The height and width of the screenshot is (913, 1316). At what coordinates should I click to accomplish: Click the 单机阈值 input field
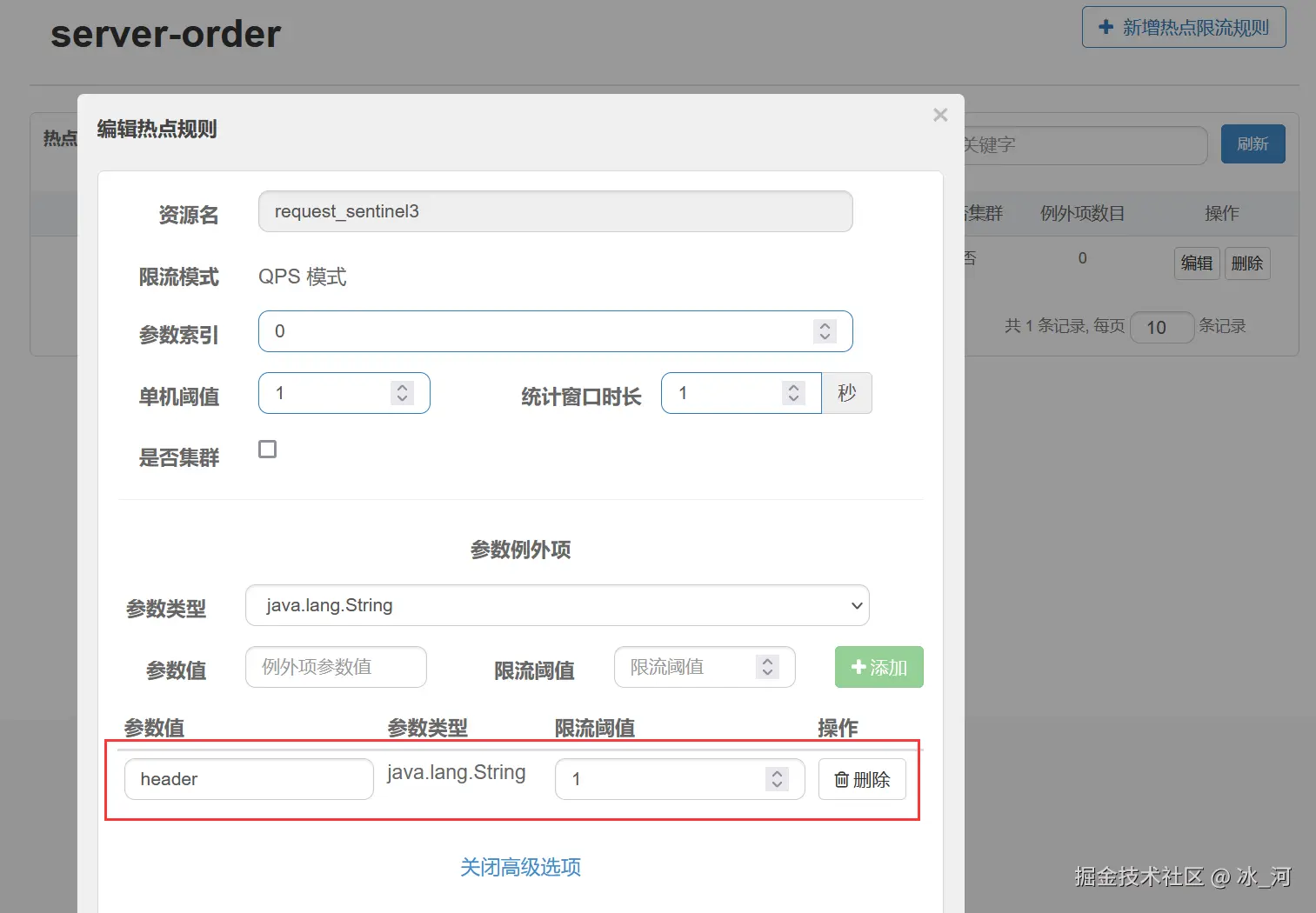(344, 393)
